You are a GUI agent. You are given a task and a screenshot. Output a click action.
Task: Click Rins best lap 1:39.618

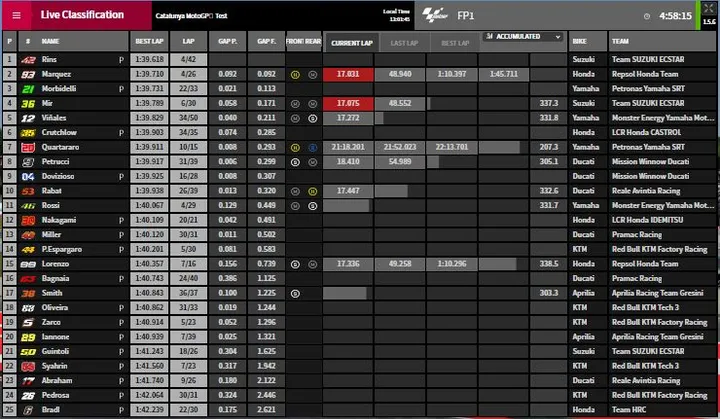(x=149, y=59)
